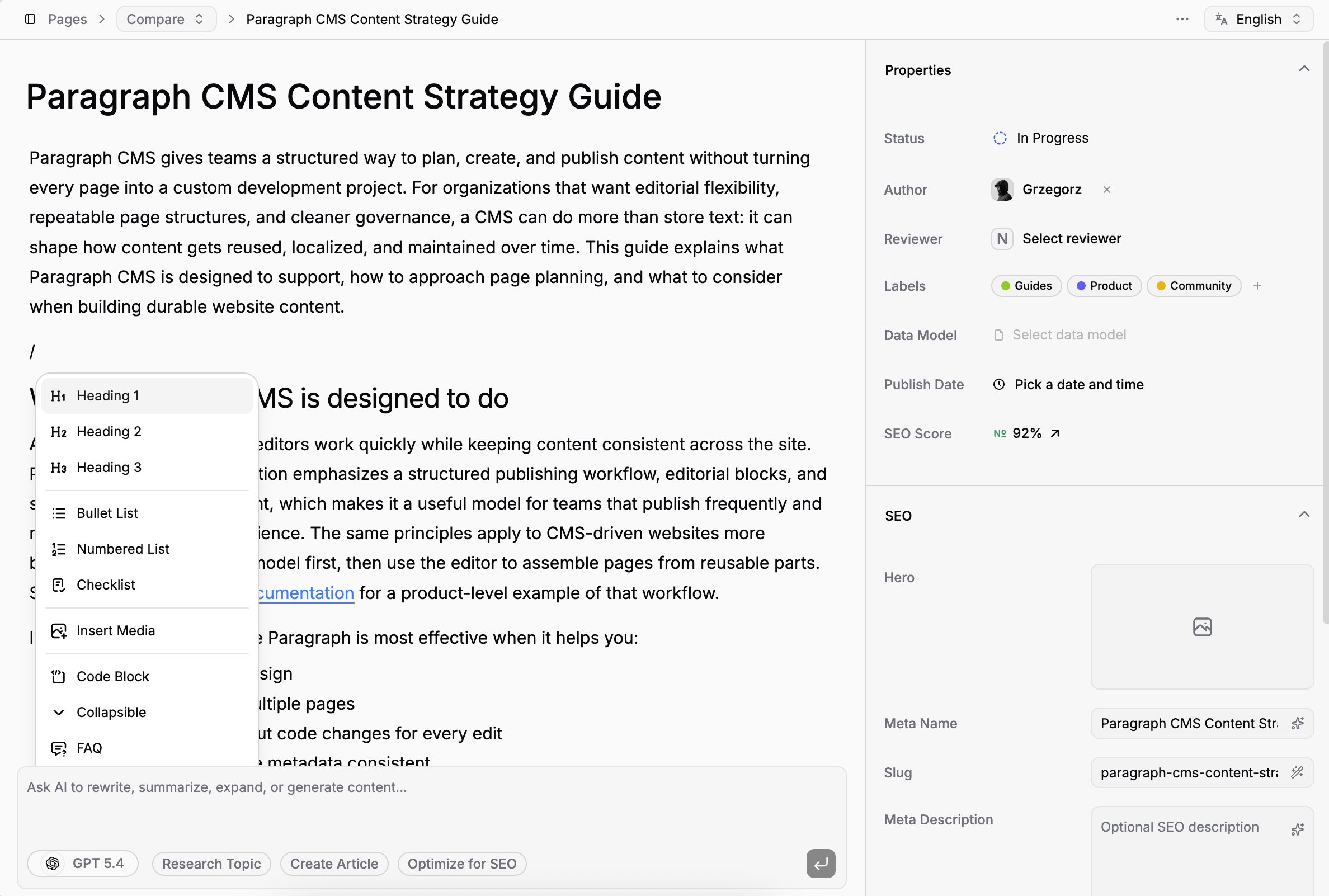This screenshot has height=896, width=1329.
Task: Click the Insert Media image icon
Action: (x=59, y=630)
